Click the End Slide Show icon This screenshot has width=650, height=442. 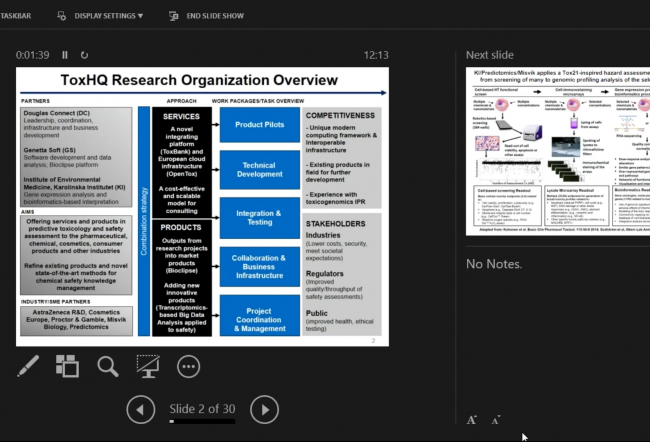(x=173, y=16)
